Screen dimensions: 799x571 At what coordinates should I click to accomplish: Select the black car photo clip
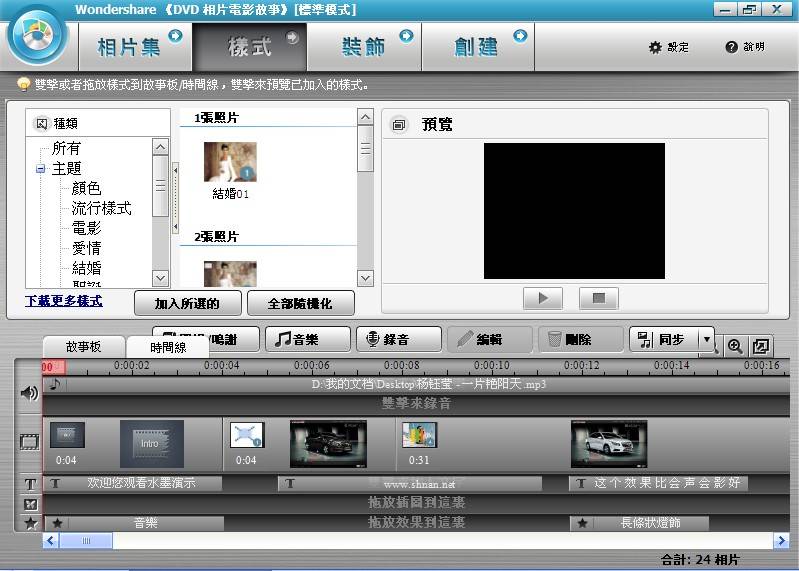coord(328,444)
